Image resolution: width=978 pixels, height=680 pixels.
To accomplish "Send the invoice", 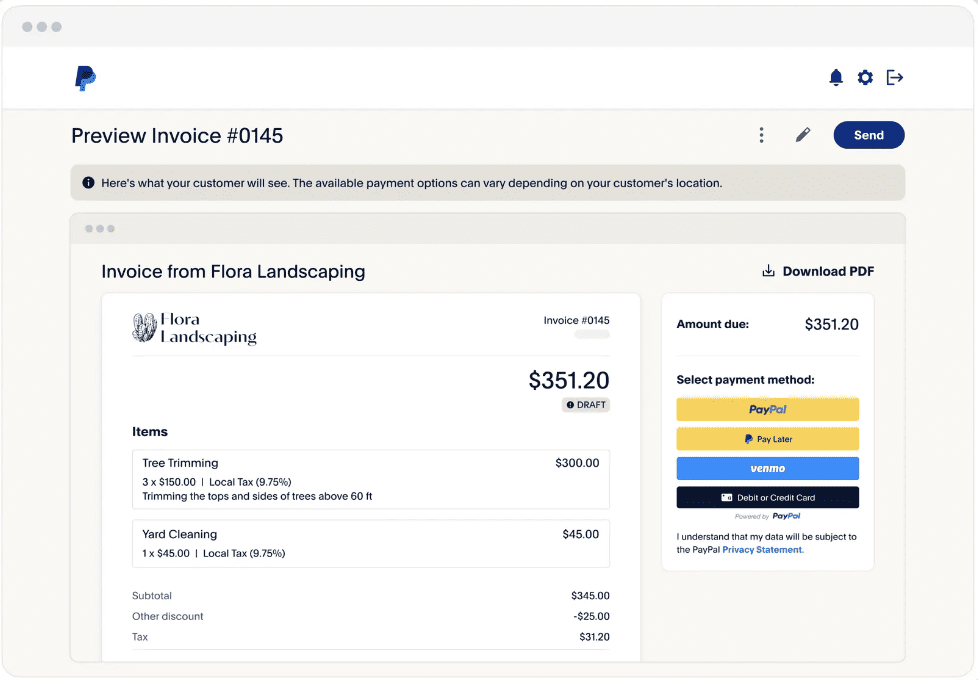I will [869, 135].
